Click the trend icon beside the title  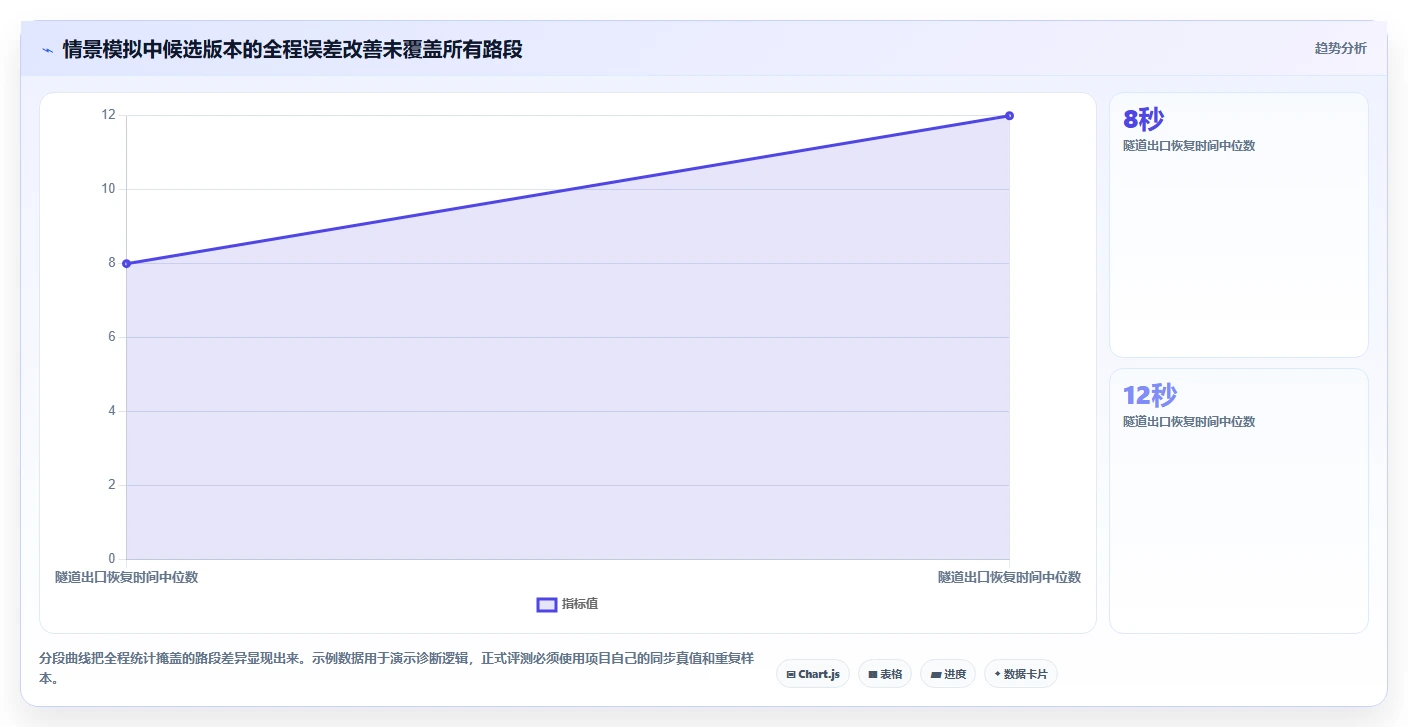[x=48, y=49]
